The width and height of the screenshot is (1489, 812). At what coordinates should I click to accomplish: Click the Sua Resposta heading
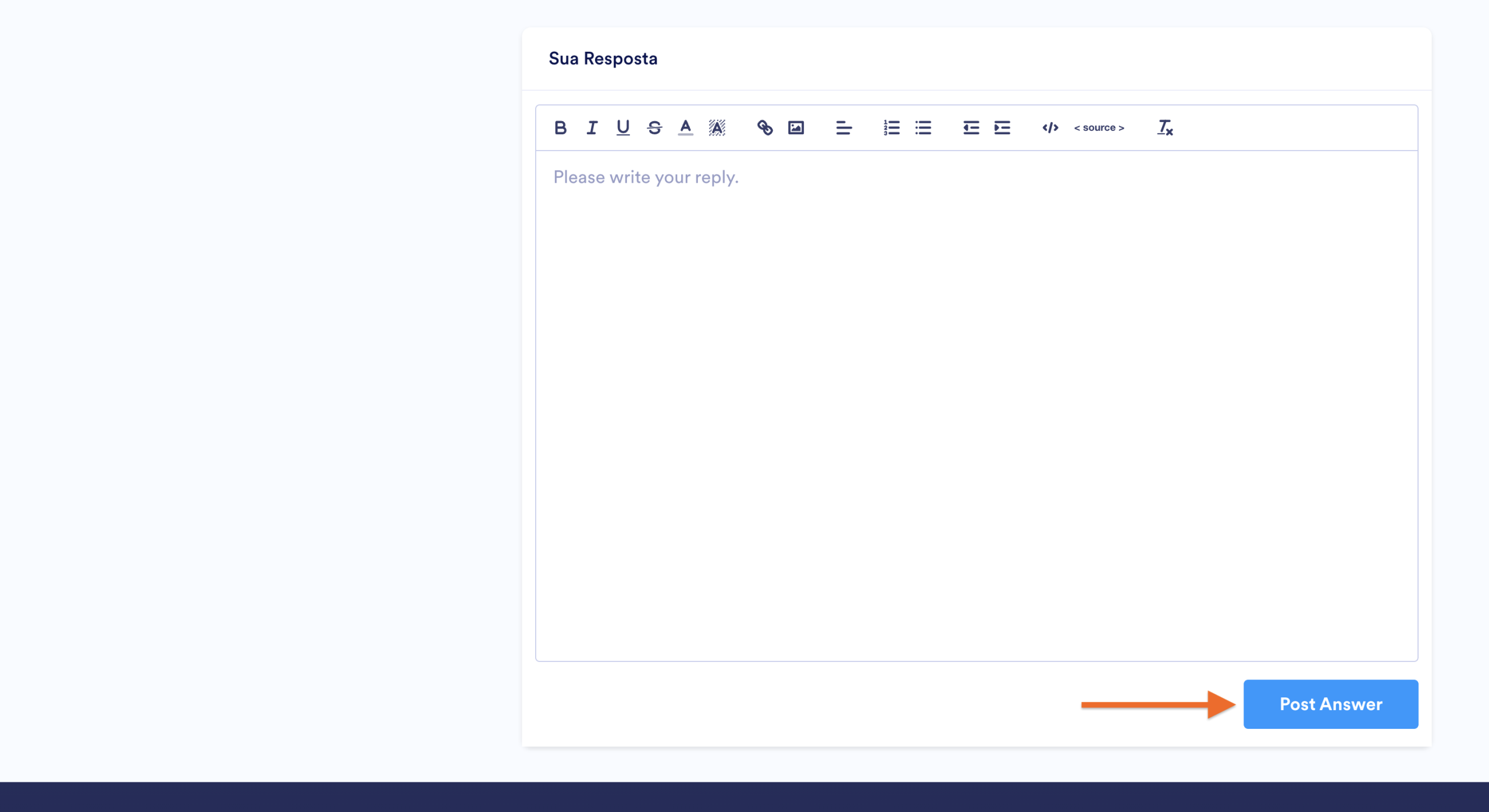(x=603, y=59)
